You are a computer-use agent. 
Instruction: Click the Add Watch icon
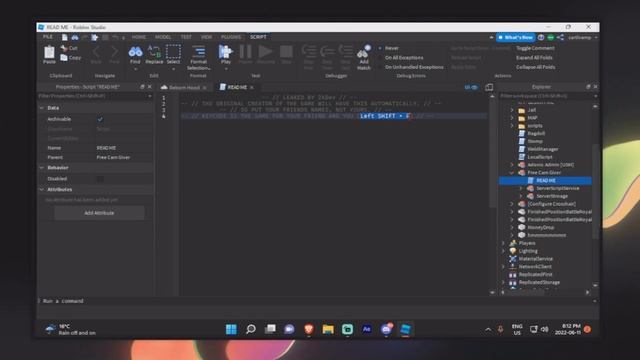(x=363, y=52)
